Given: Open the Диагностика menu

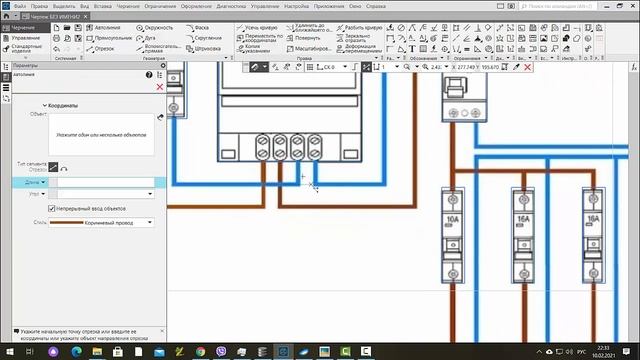Looking at the screenshot, I should coord(231,6).
